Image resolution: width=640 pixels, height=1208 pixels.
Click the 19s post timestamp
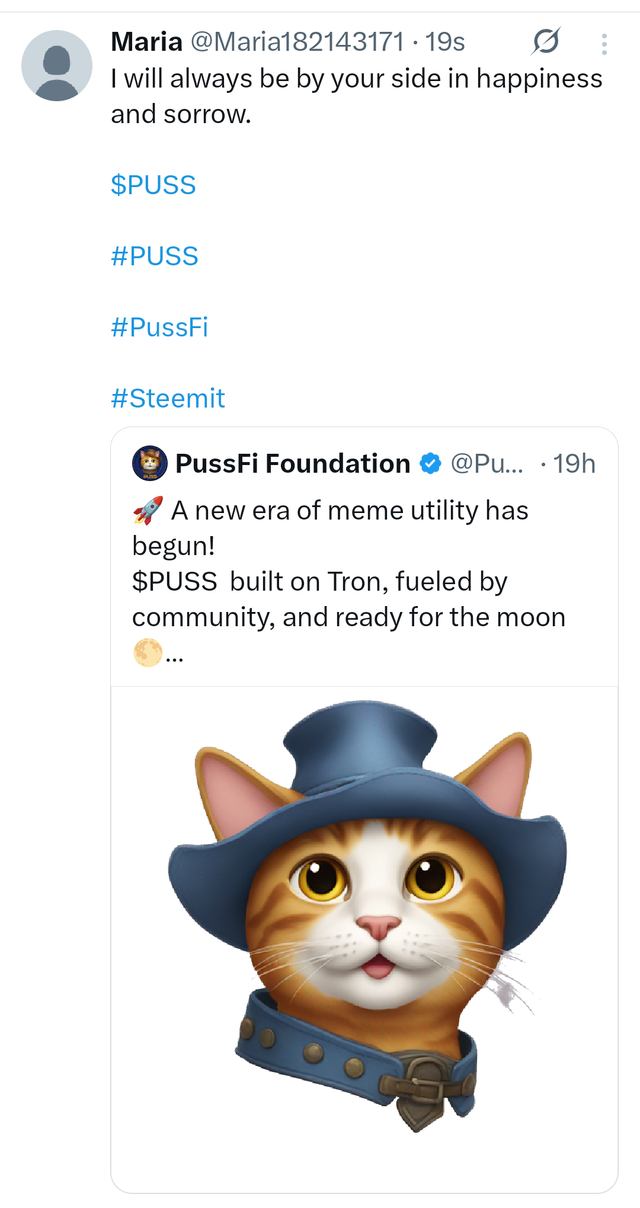pos(446,42)
